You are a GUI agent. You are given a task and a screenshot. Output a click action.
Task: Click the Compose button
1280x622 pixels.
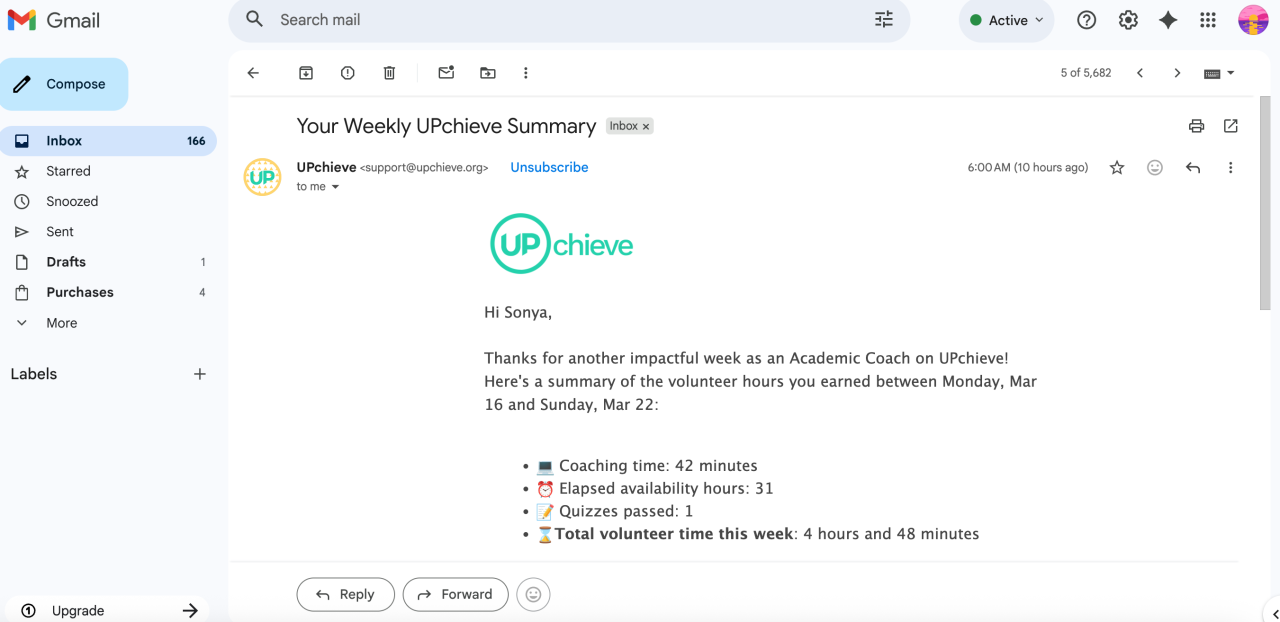click(64, 84)
